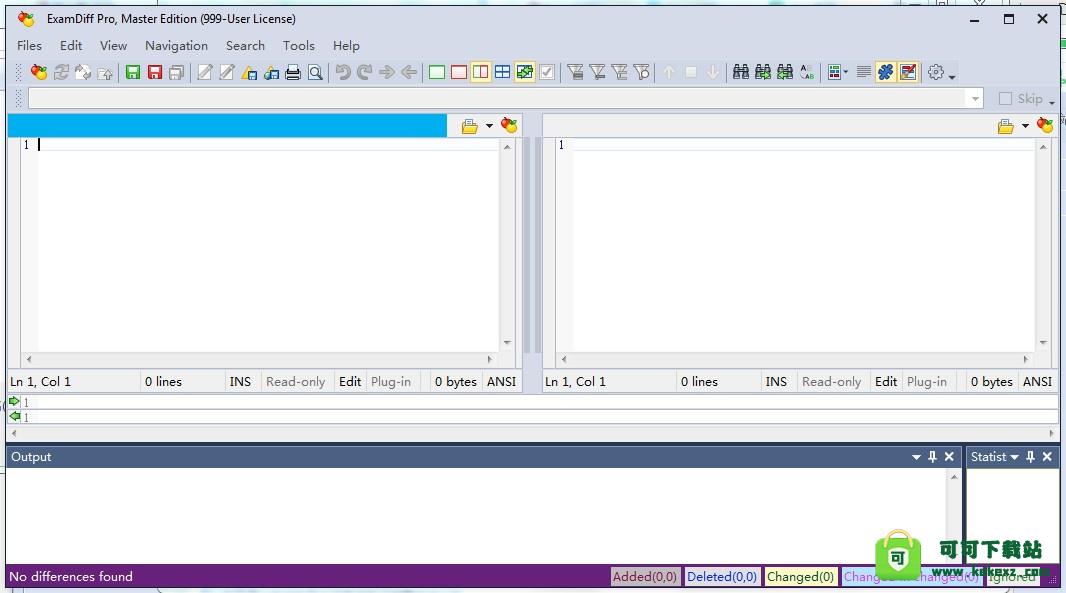Open the gear Options icon

pos(936,72)
